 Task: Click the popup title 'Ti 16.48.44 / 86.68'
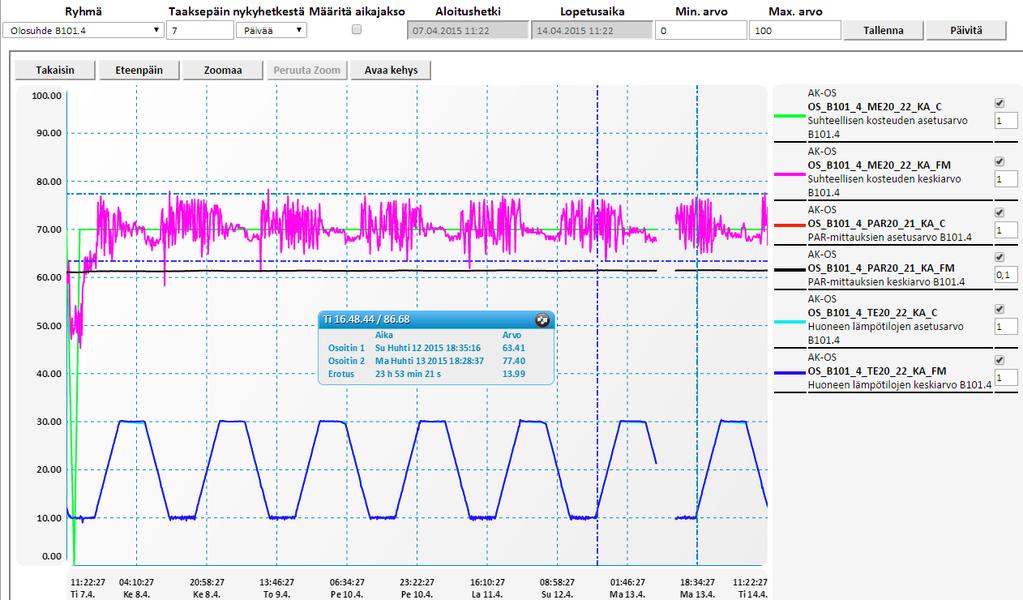pyautogui.click(x=367, y=320)
